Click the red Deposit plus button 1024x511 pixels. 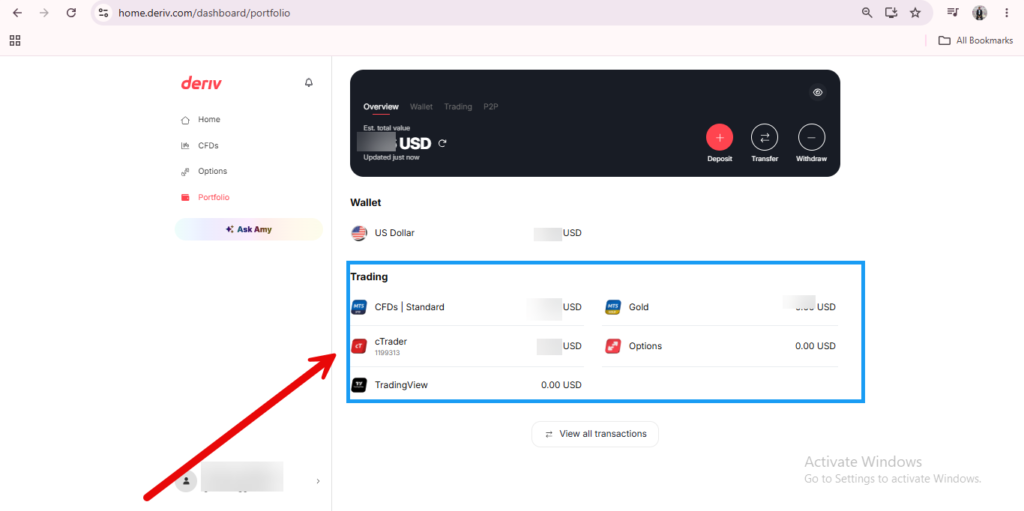click(x=719, y=137)
